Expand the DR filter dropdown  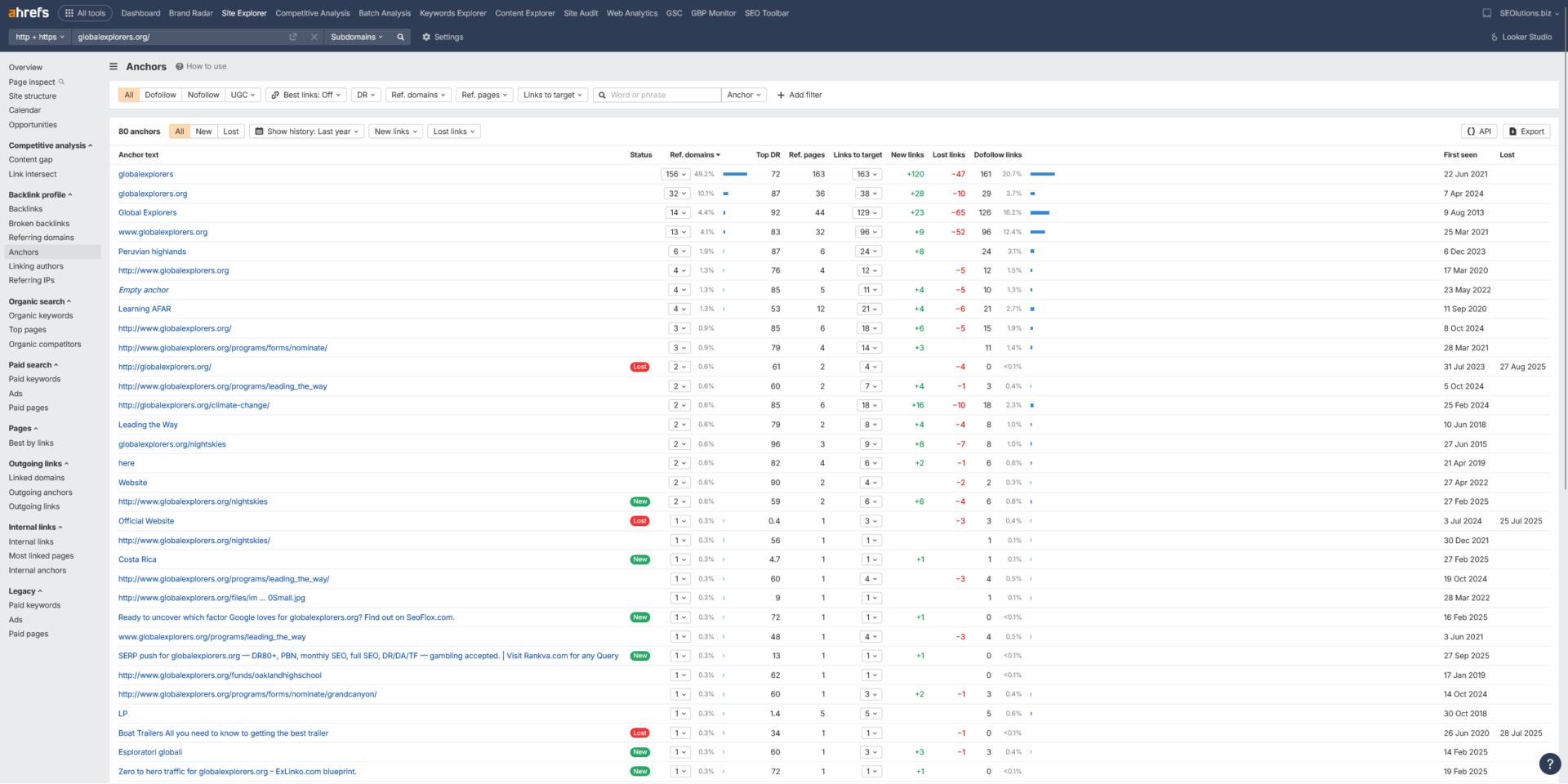coord(365,95)
